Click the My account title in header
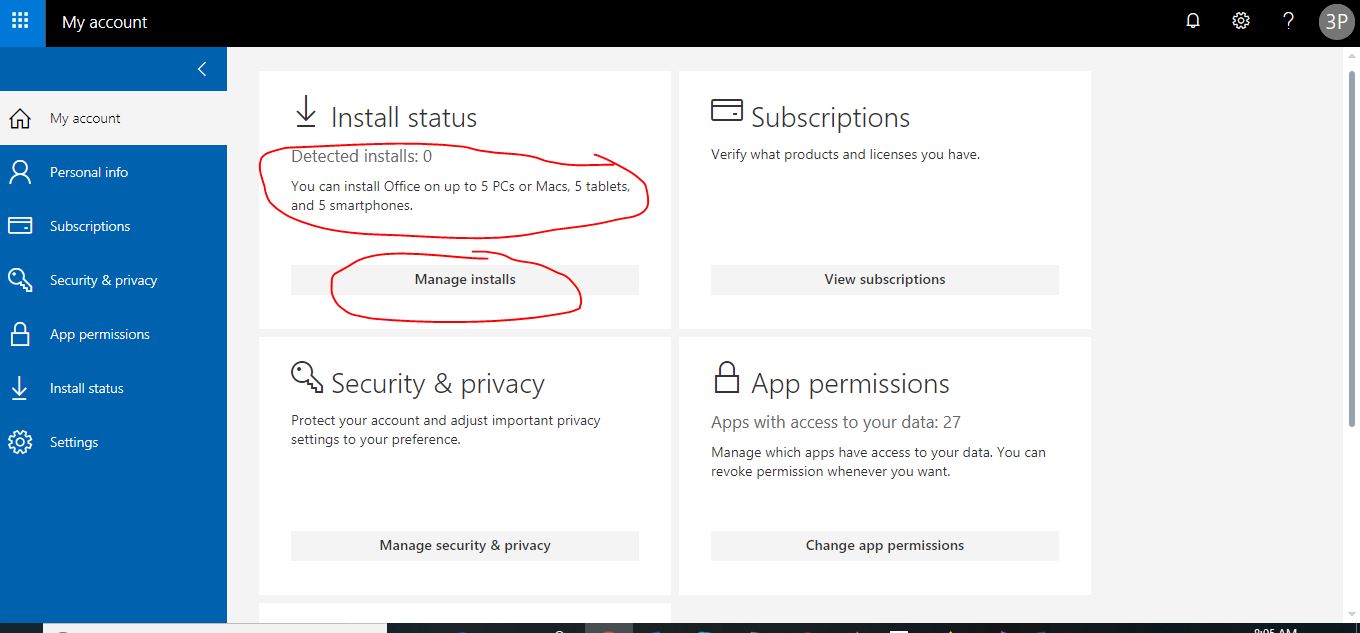1360x633 pixels. 105,22
